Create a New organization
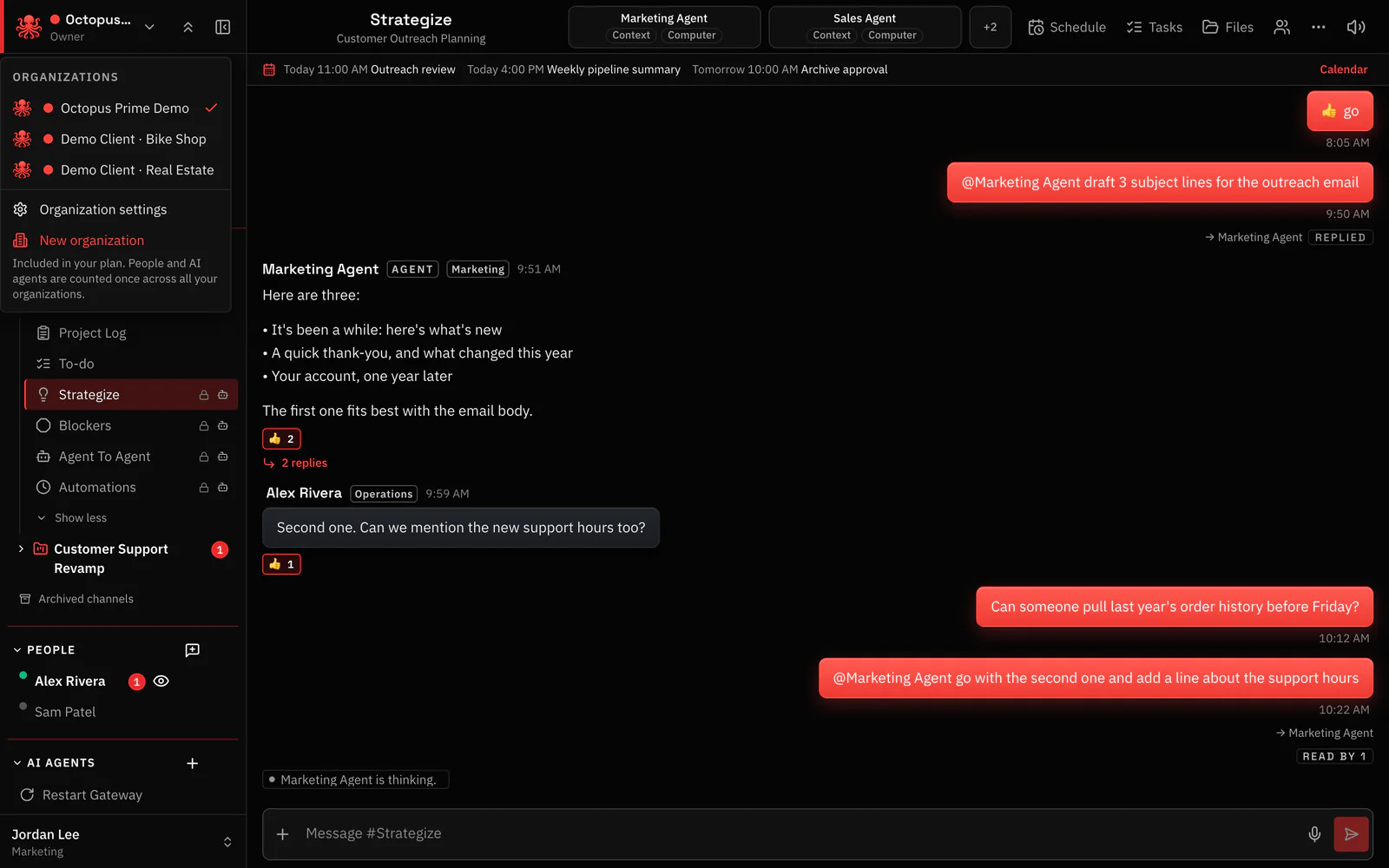Viewport: 1389px width, 868px height. pyautogui.click(x=115, y=240)
